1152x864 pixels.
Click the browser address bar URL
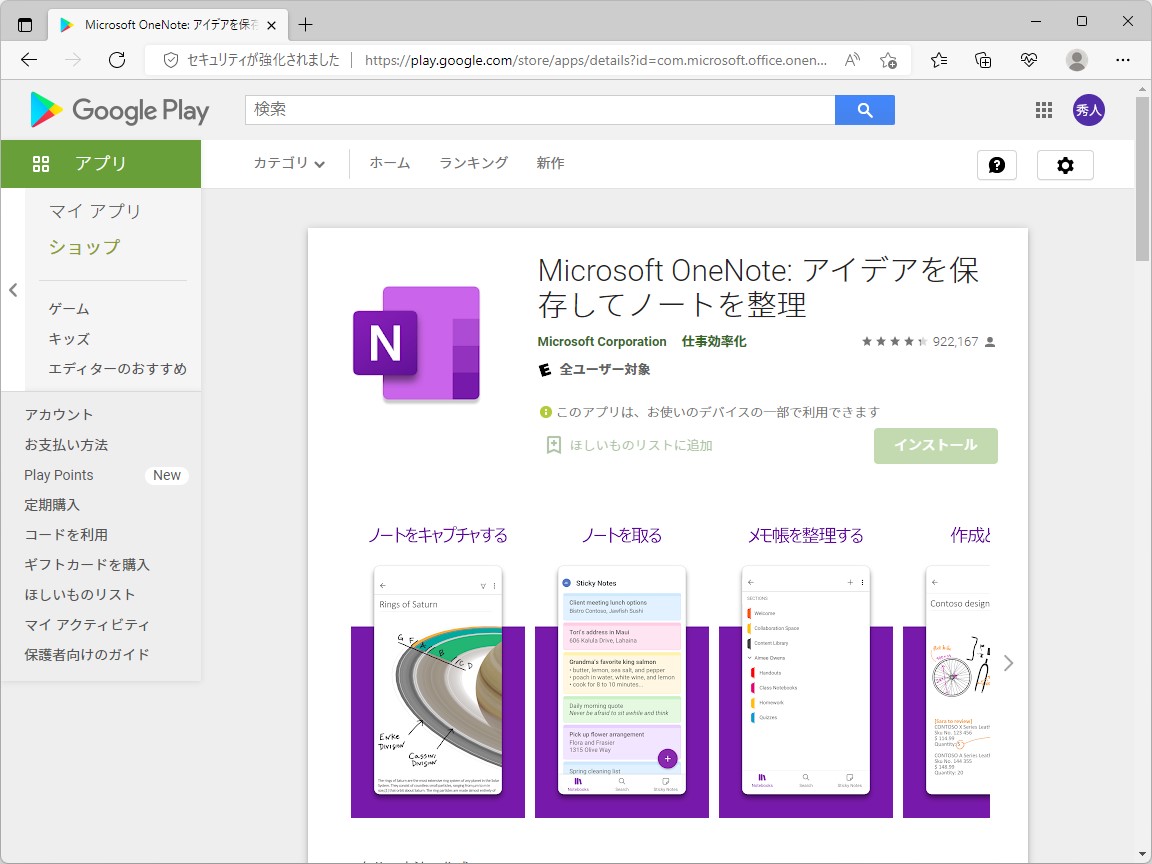[596, 60]
